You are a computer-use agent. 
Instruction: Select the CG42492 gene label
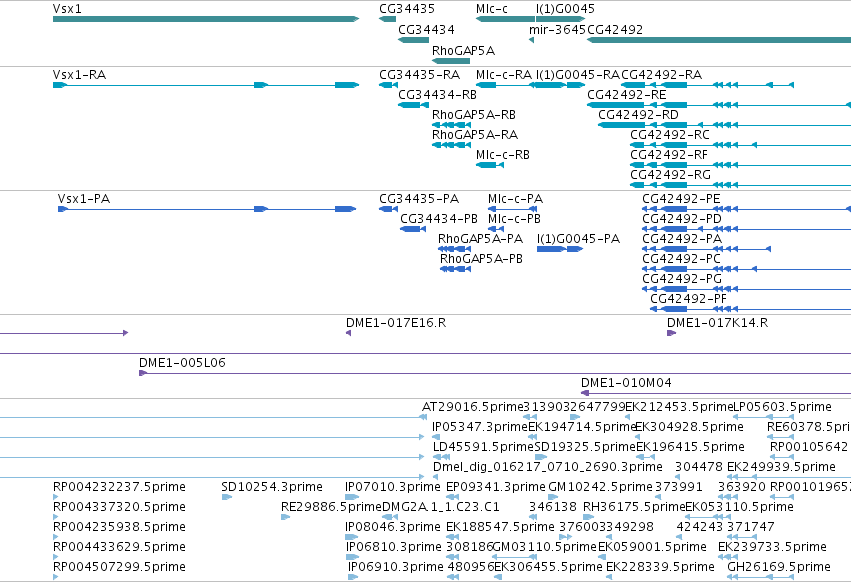tap(615, 30)
